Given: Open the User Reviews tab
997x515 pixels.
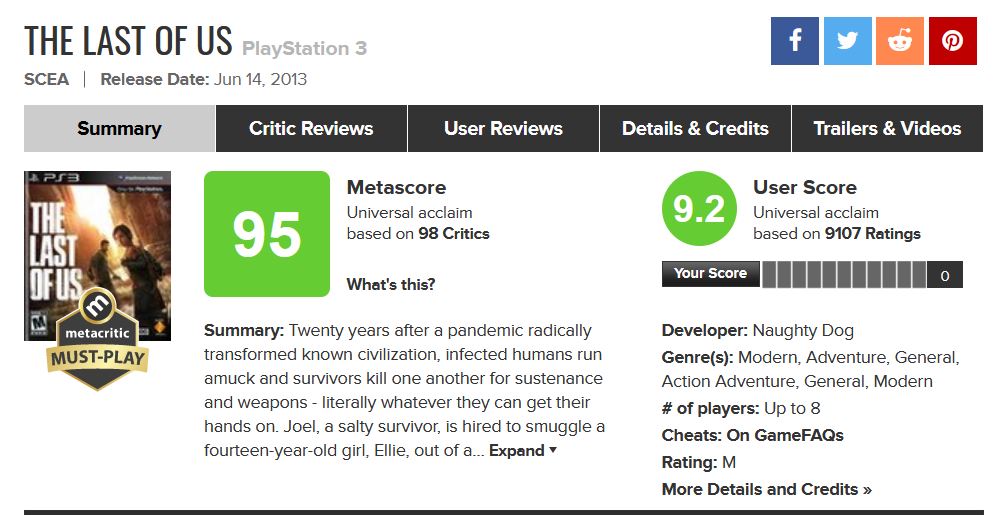Looking at the screenshot, I should tap(503, 129).
